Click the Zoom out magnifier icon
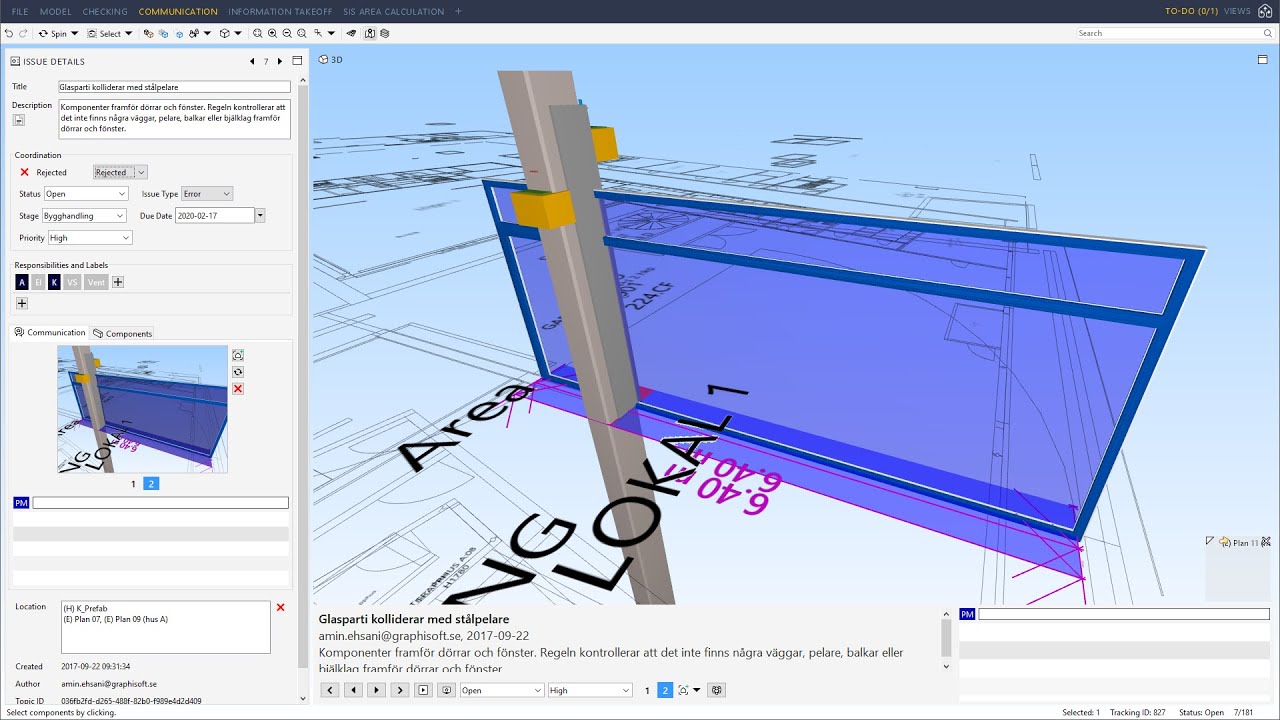 [287, 34]
